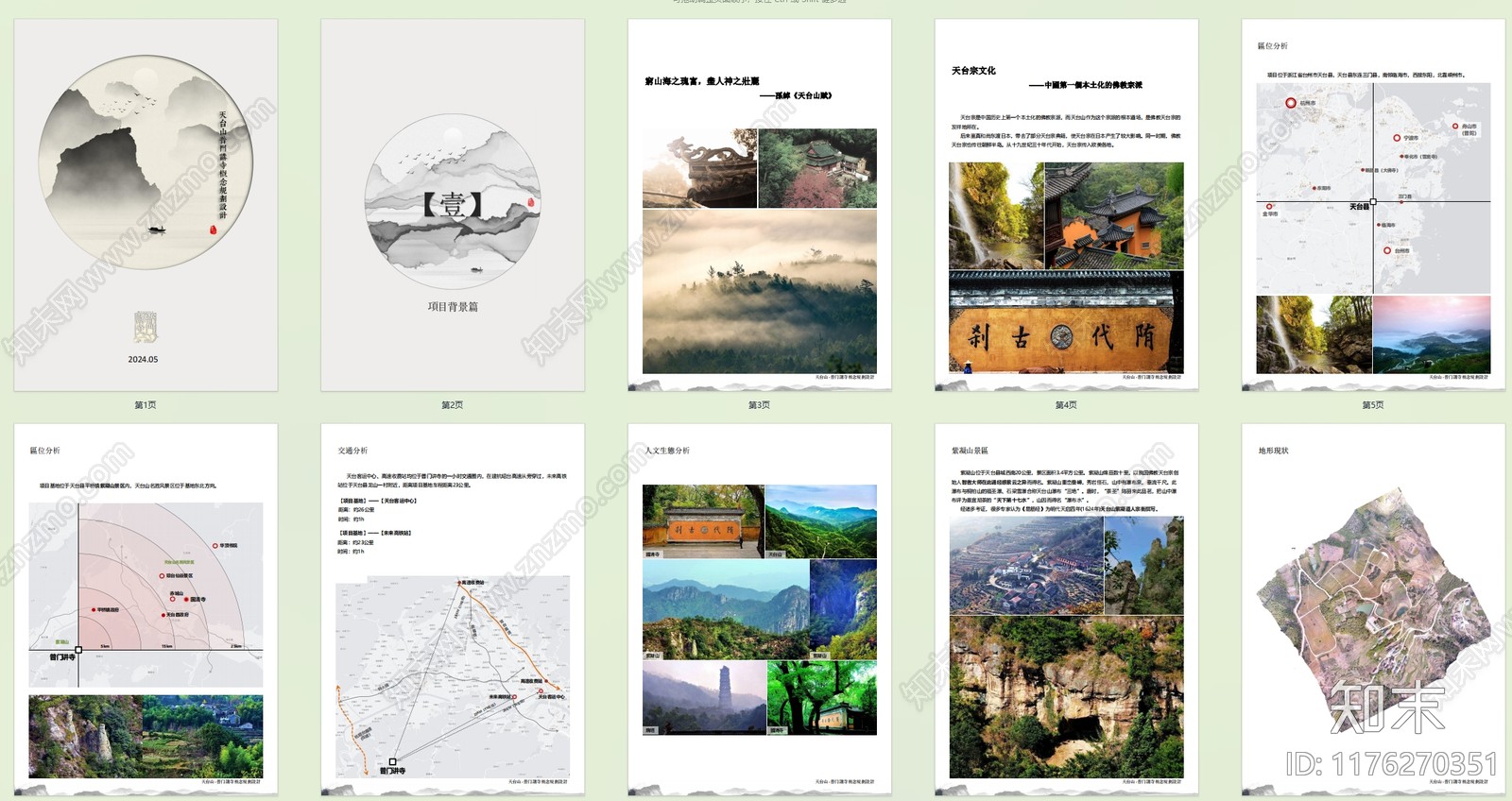Image resolution: width=1512 pixels, height=801 pixels.
Task: Click the 第1页 page label
Action: click(146, 405)
